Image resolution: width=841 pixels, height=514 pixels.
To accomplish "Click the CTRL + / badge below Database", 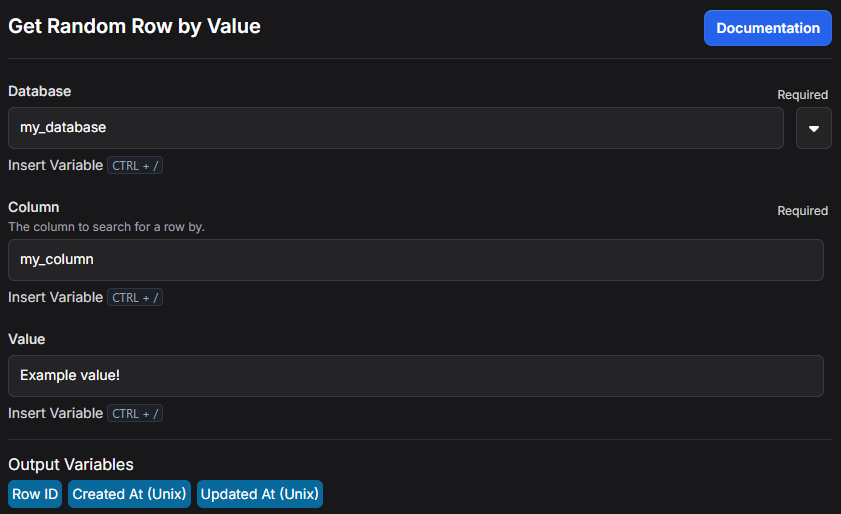I will pyautogui.click(x=135, y=165).
